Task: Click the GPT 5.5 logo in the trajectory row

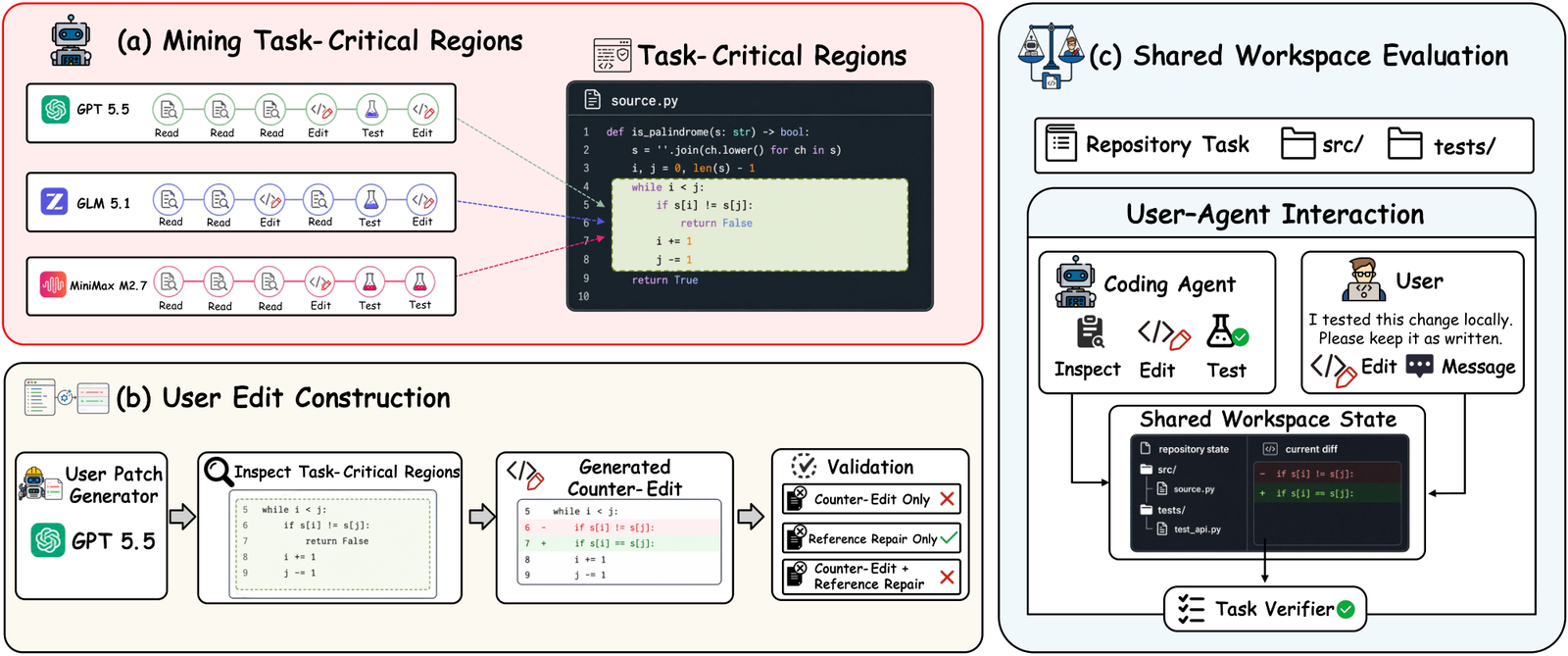Action: (x=55, y=109)
